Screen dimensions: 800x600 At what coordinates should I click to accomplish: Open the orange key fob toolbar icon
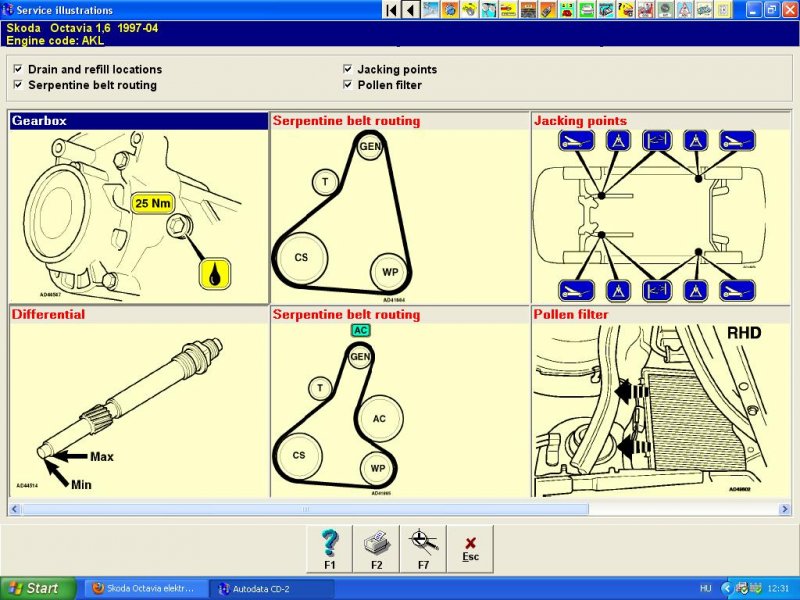tap(548, 10)
